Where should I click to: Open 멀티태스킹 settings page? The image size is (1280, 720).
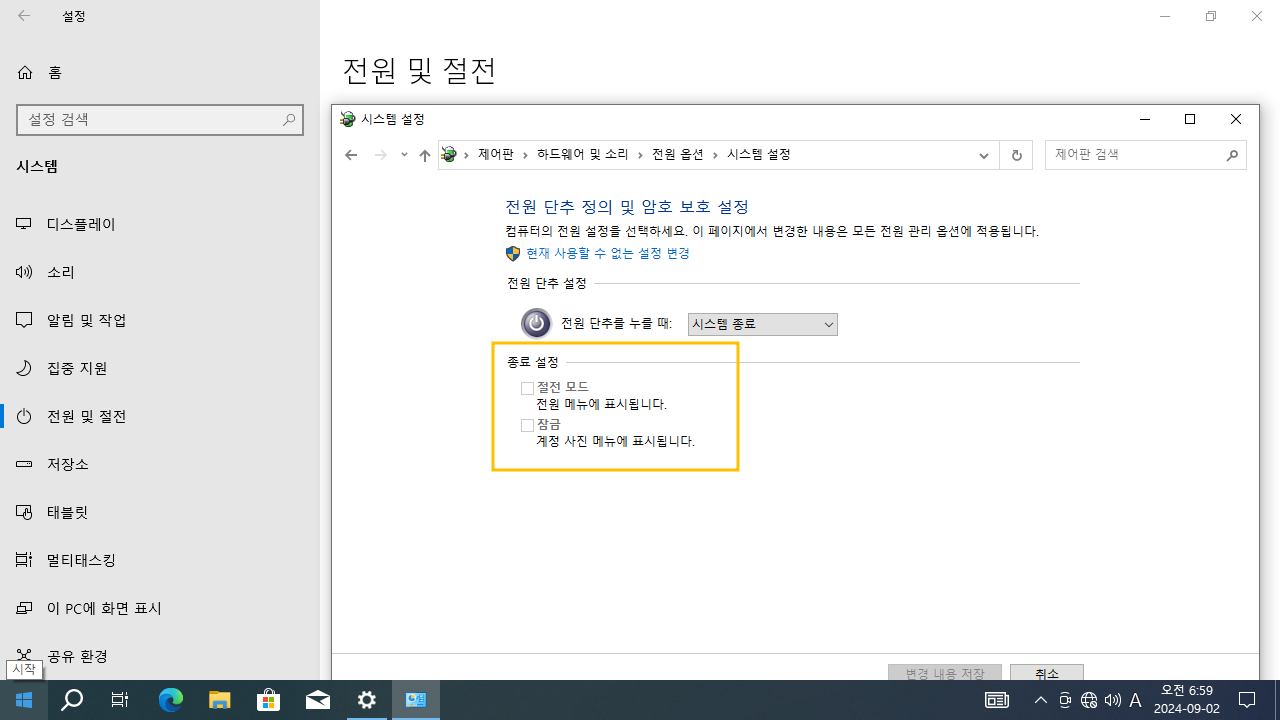coord(160,560)
